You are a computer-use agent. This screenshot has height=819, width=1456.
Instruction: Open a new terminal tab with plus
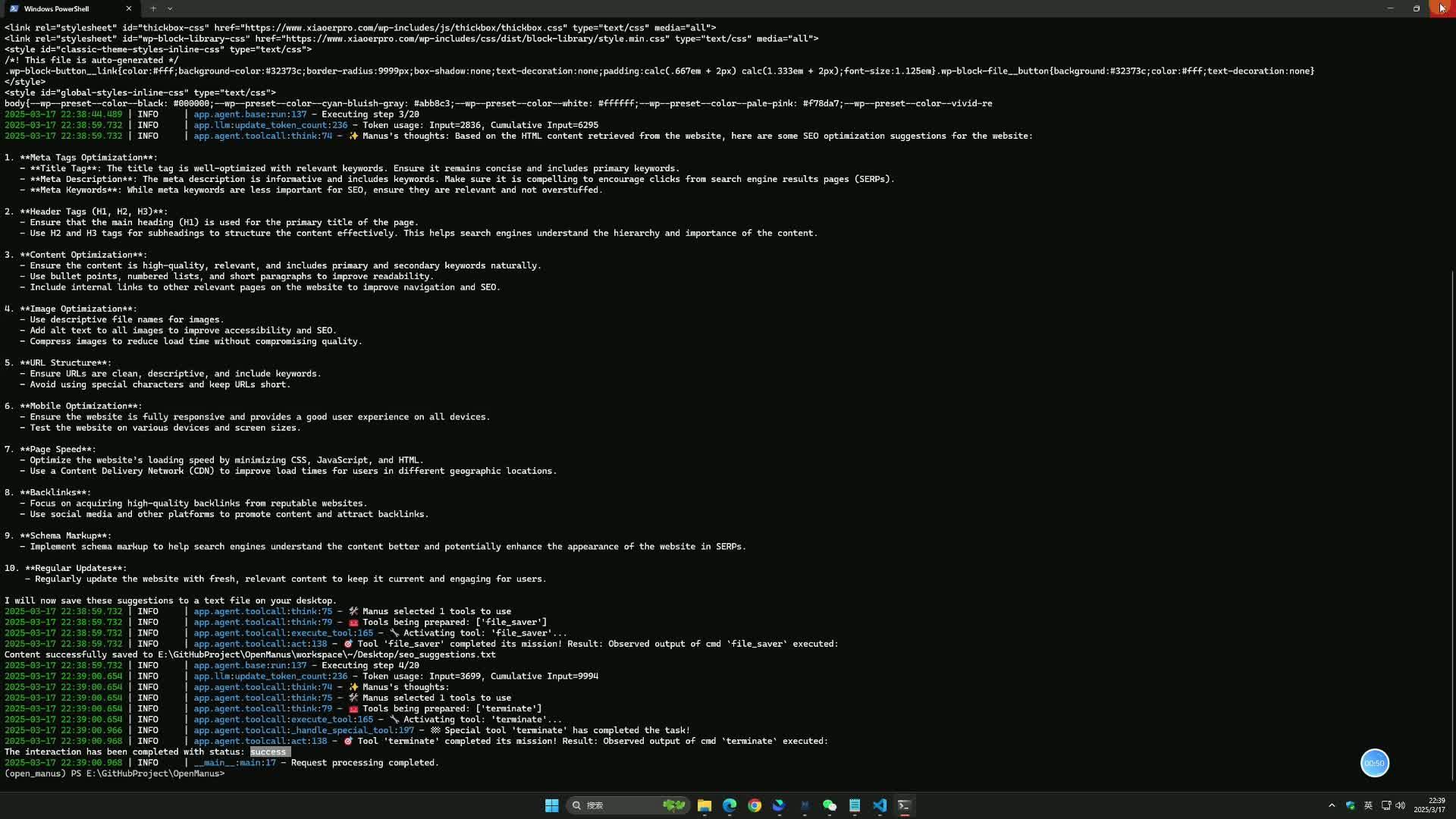[x=153, y=8]
